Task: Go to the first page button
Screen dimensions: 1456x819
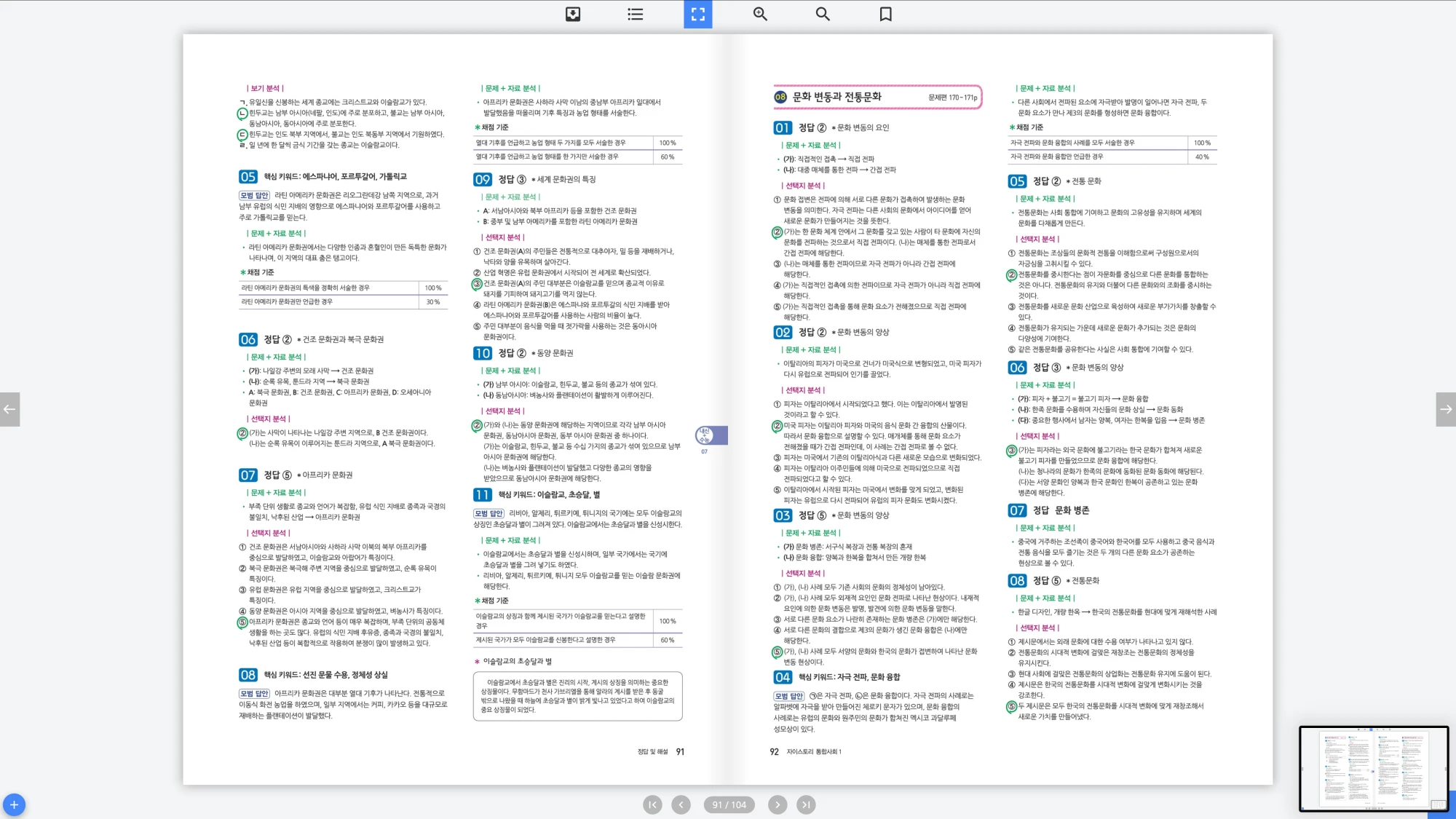Action: tap(652, 804)
